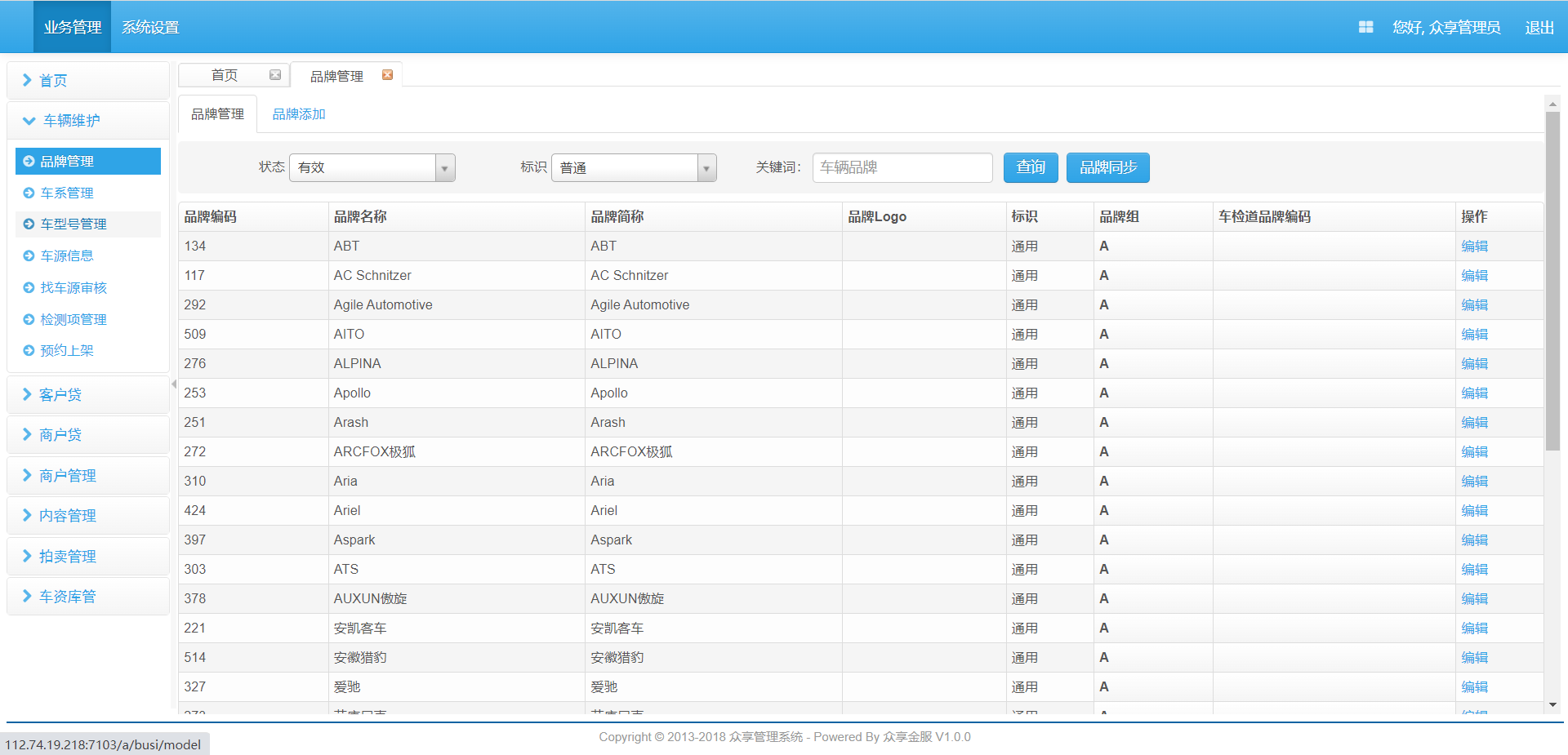This screenshot has height=755, width=1568.
Task: Click the 品牌编码 column header
Action: [253, 217]
